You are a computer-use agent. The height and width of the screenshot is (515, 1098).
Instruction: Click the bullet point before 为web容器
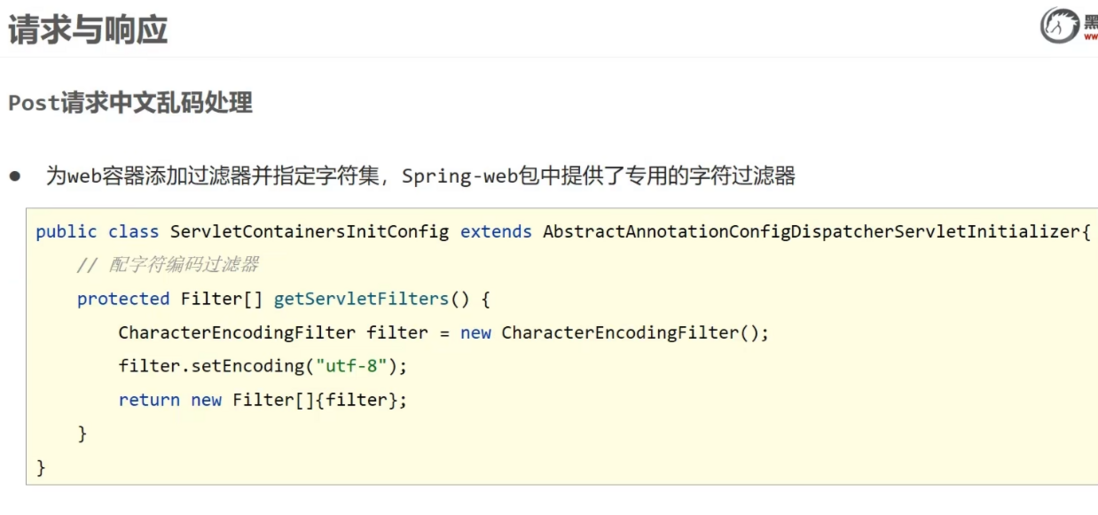15,176
